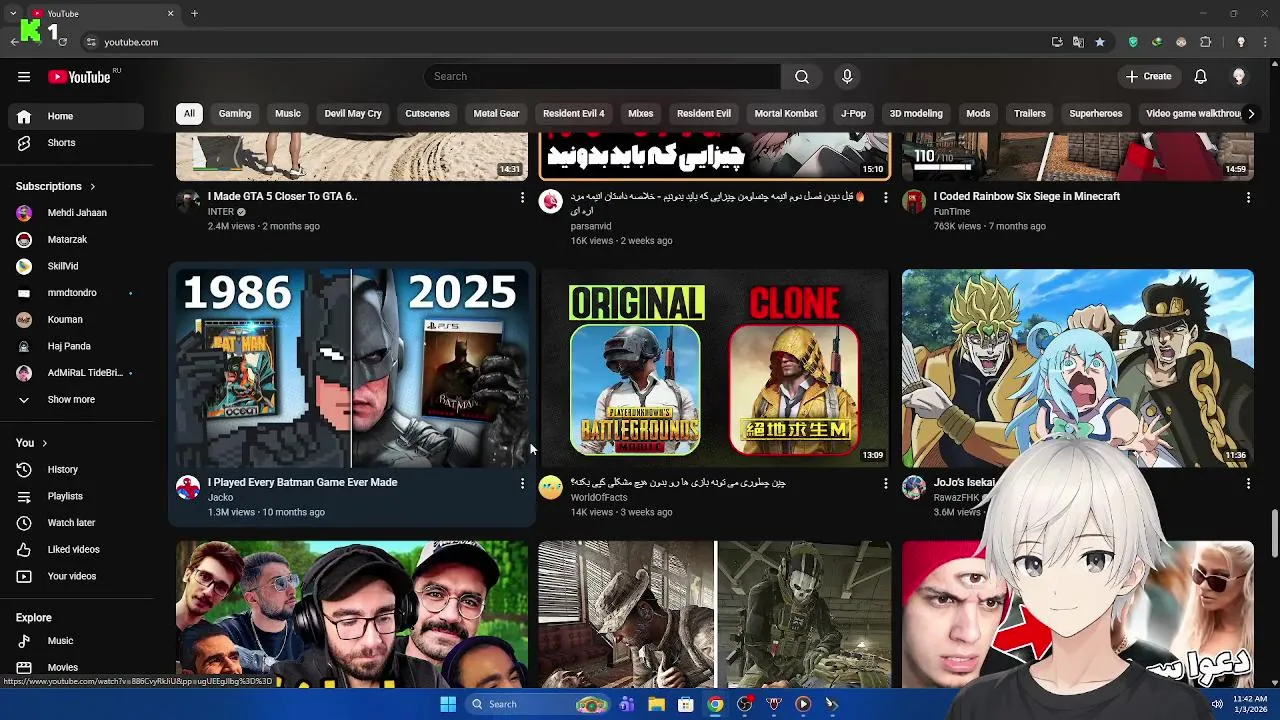Open File Explorer from taskbar

(x=656, y=704)
